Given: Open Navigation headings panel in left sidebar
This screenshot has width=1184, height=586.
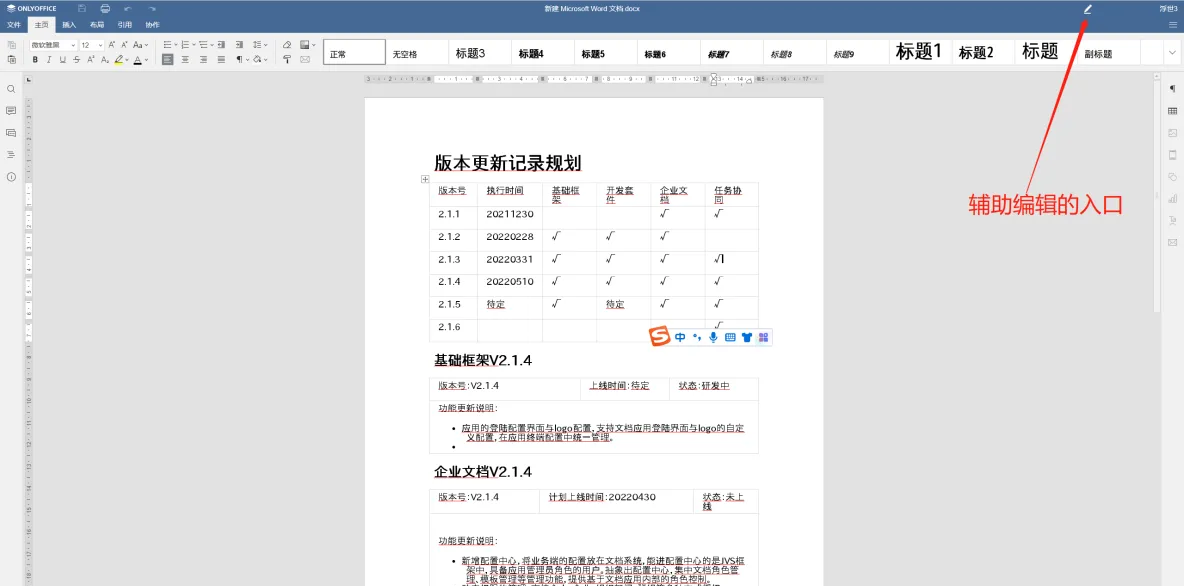Looking at the screenshot, I should point(11,155).
